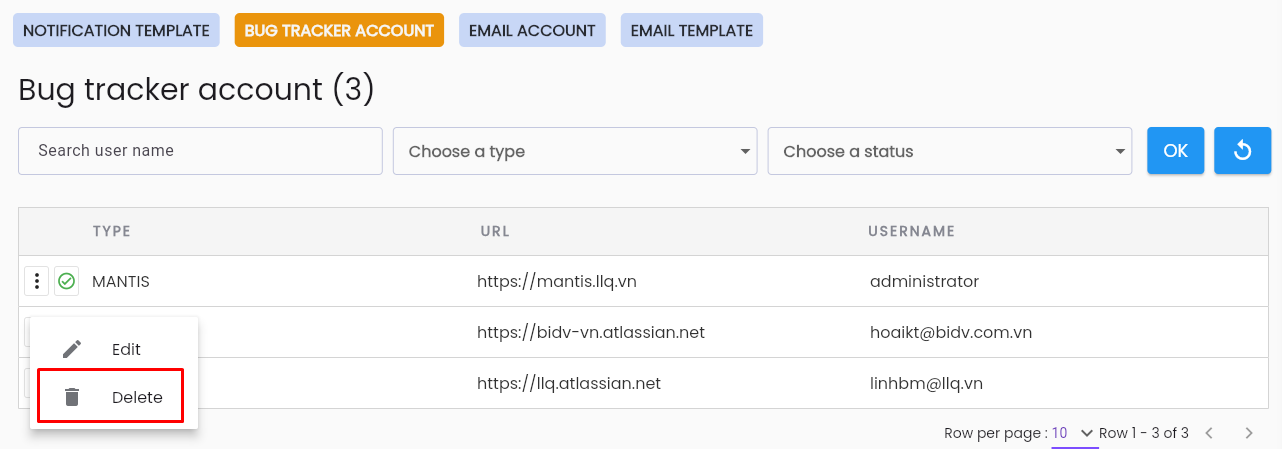The height and width of the screenshot is (449, 1282).
Task: Click the OK filter button
Action: point(1176,151)
